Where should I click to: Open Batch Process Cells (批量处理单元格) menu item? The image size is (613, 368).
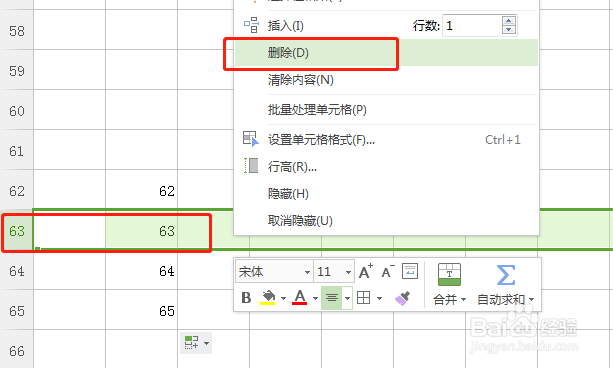317,110
